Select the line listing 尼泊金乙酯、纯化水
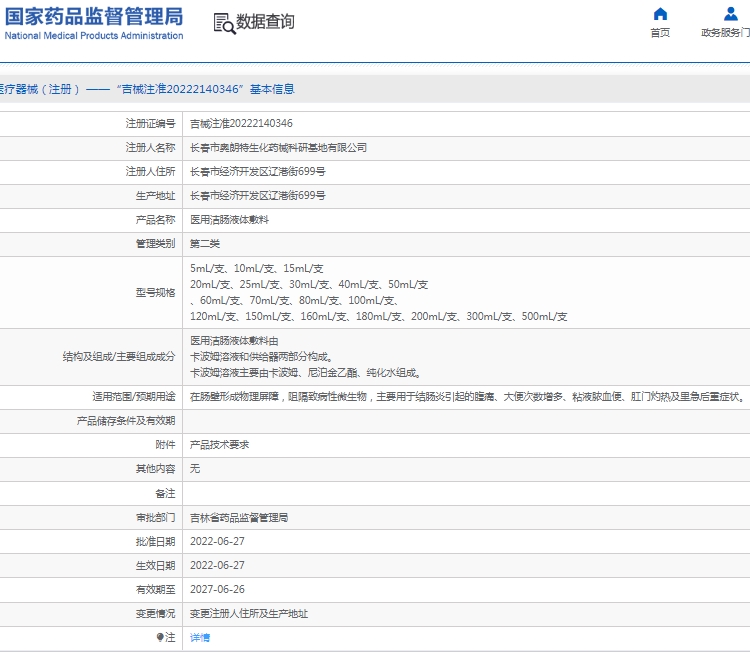750x653 pixels. pos(305,373)
